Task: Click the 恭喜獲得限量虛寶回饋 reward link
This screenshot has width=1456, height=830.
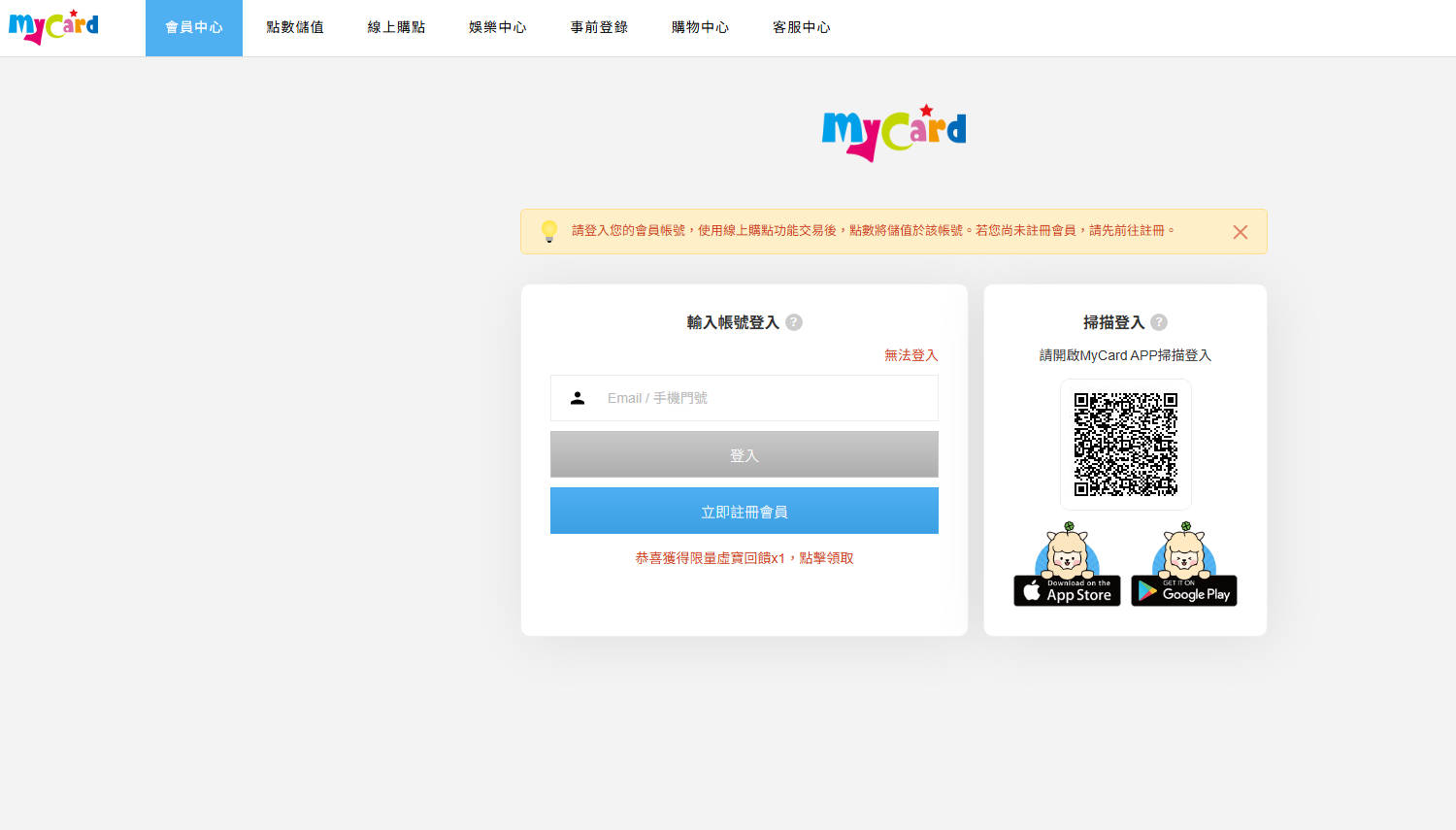Action: pos(744,558)
